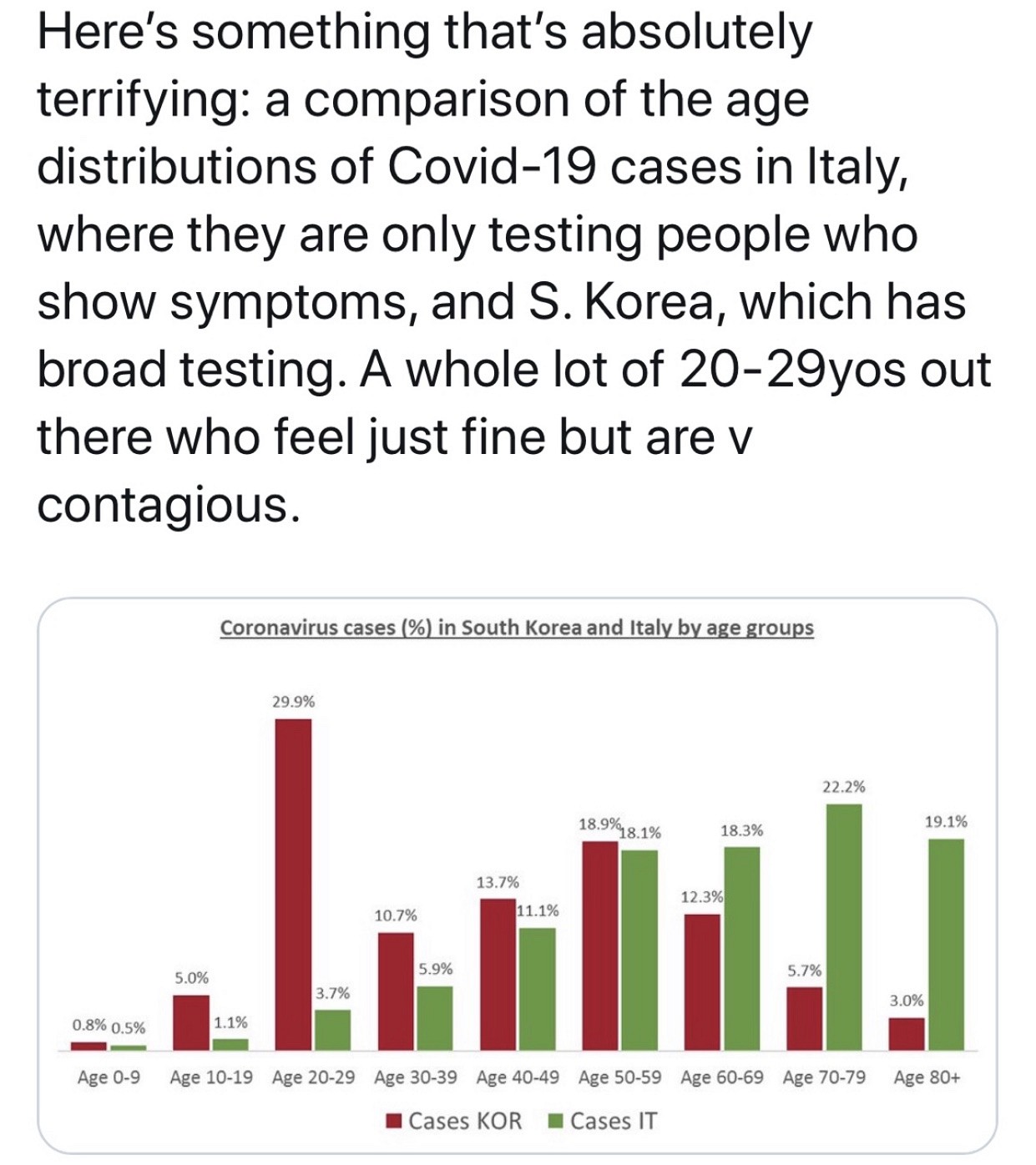
Task: Select the red 13.7% bar for Age 40-49
Action: (x=498, y=974)
